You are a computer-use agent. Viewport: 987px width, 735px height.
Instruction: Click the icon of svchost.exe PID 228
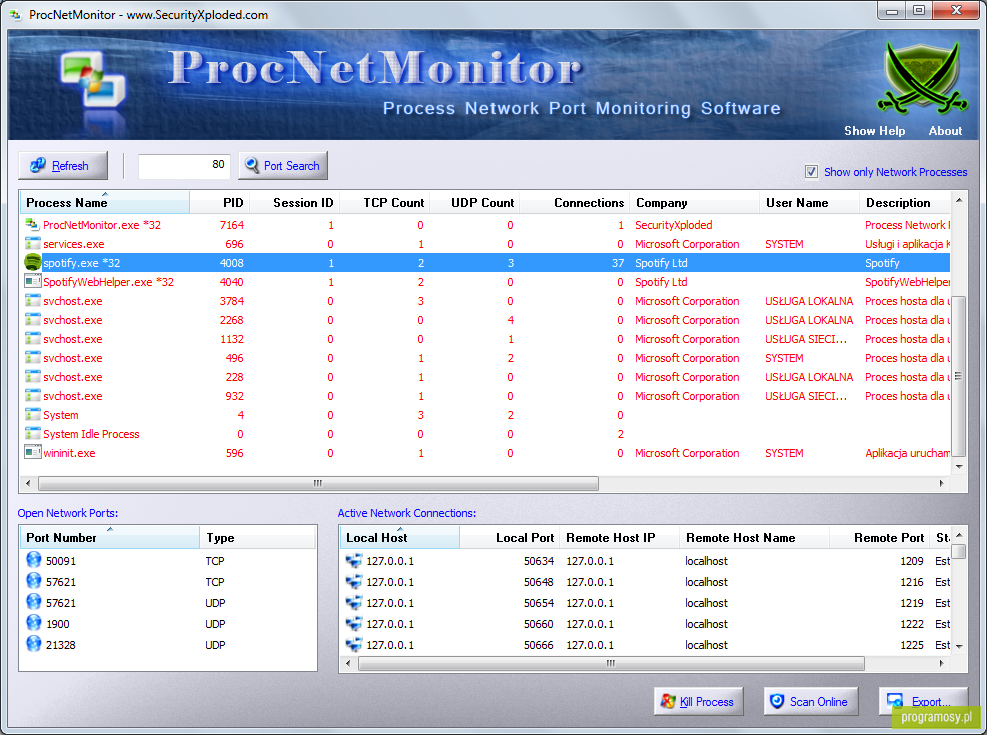pyautogui.click(x=32, y=376)
